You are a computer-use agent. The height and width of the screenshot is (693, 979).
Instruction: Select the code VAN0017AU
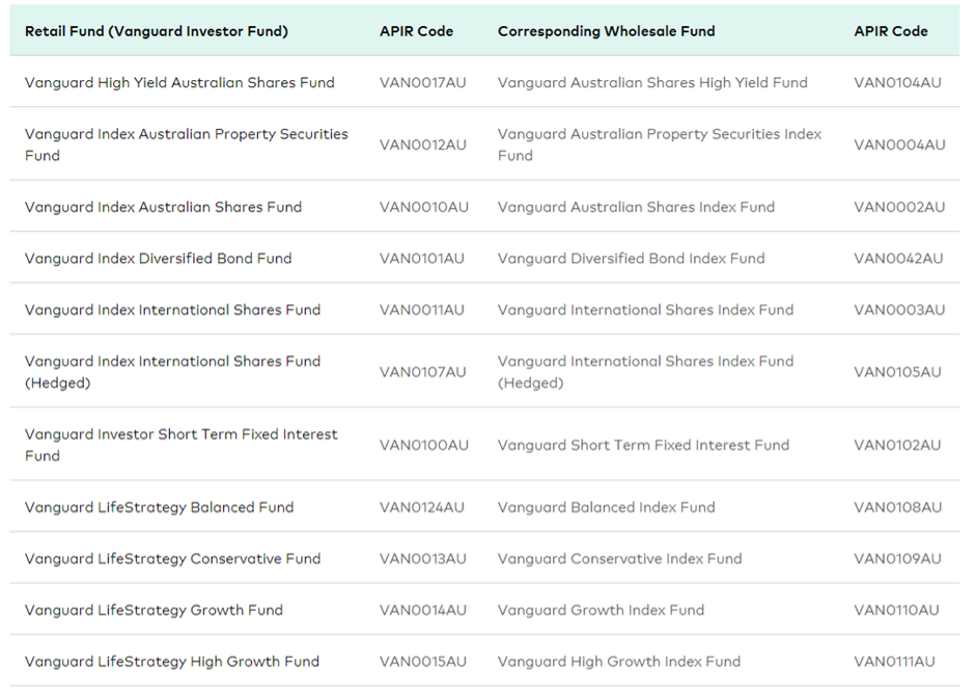tap(423, 82)
